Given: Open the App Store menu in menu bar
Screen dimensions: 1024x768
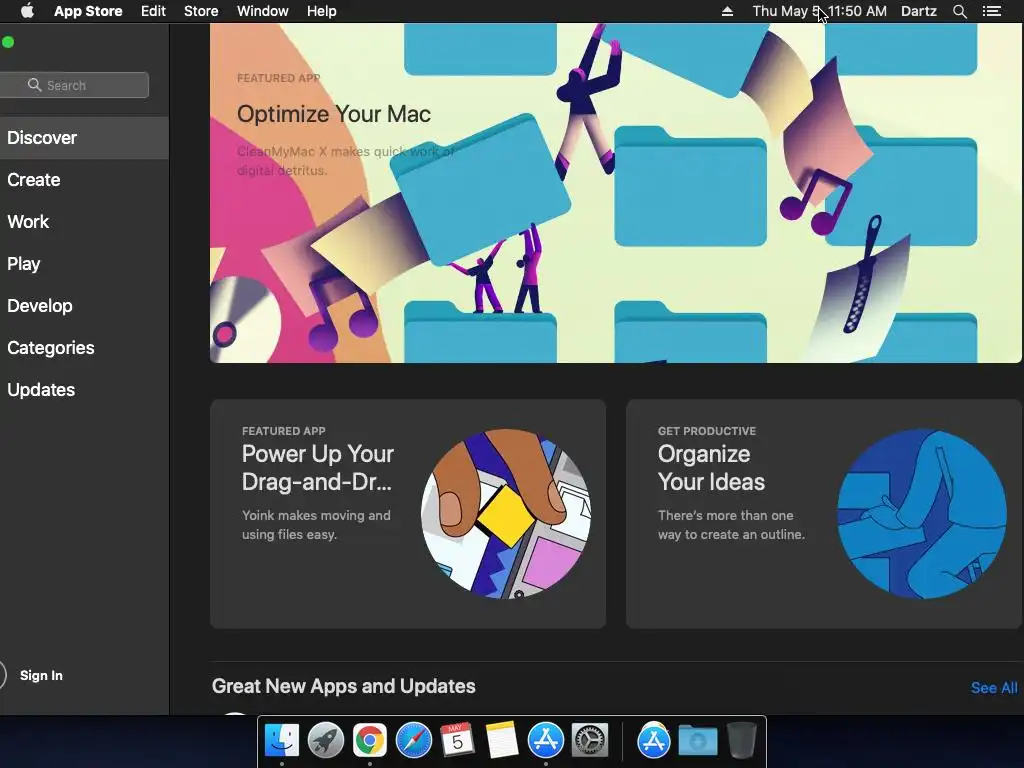Looking at the screenshot, I should [88, 11].
